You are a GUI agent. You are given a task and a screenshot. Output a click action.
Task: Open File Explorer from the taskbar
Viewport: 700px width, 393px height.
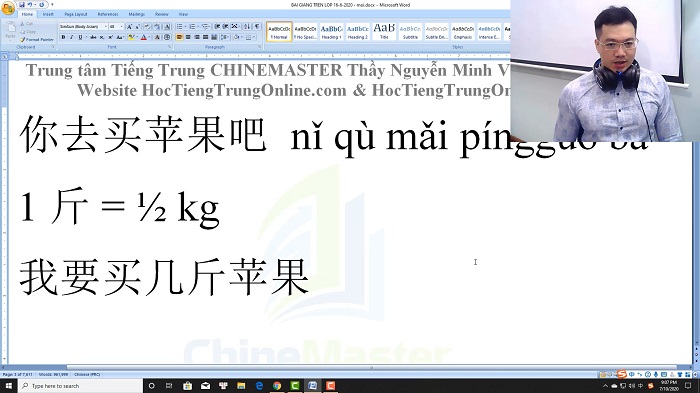pos(241,385)
